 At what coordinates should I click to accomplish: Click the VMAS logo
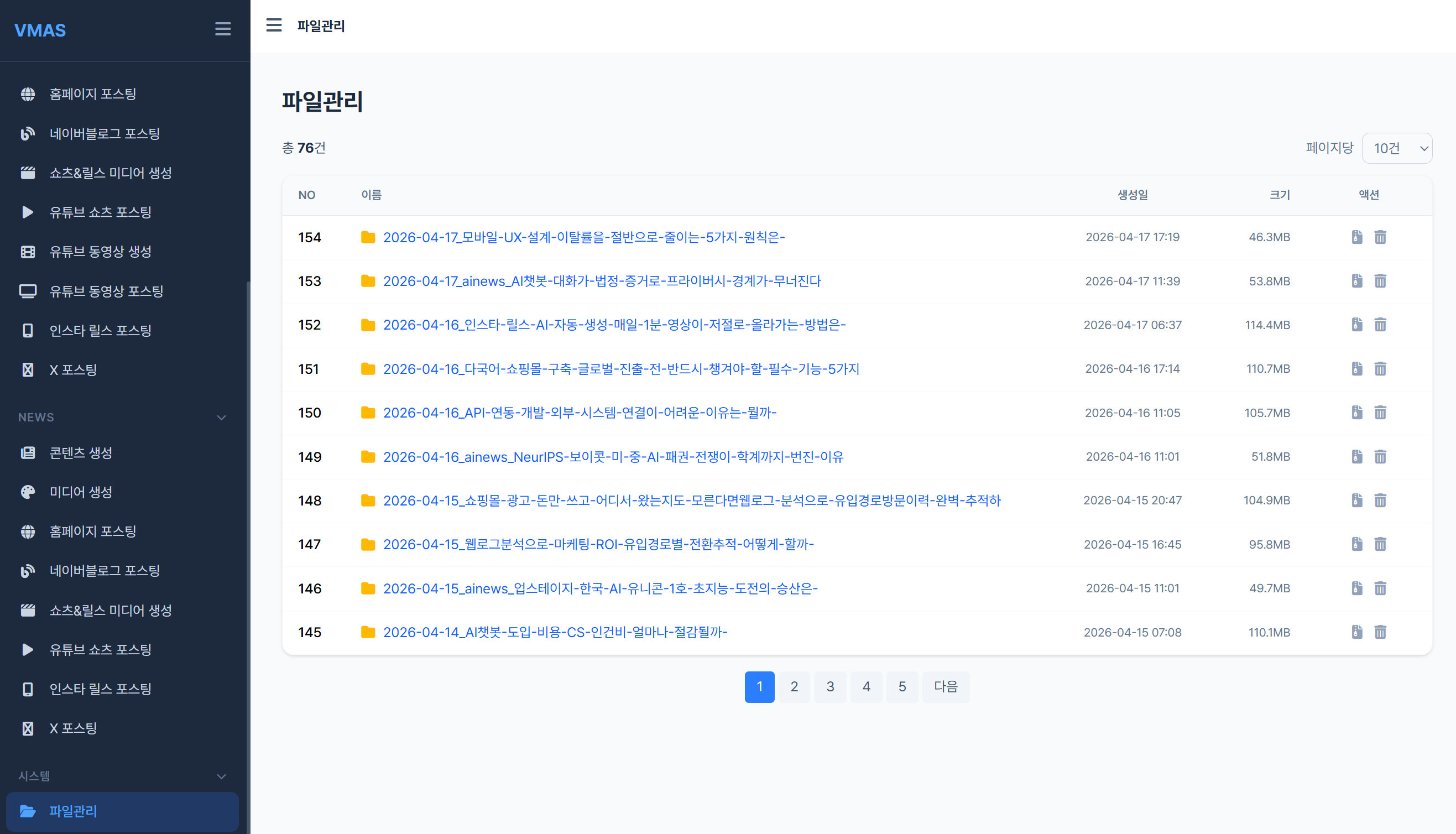[40, 30]
